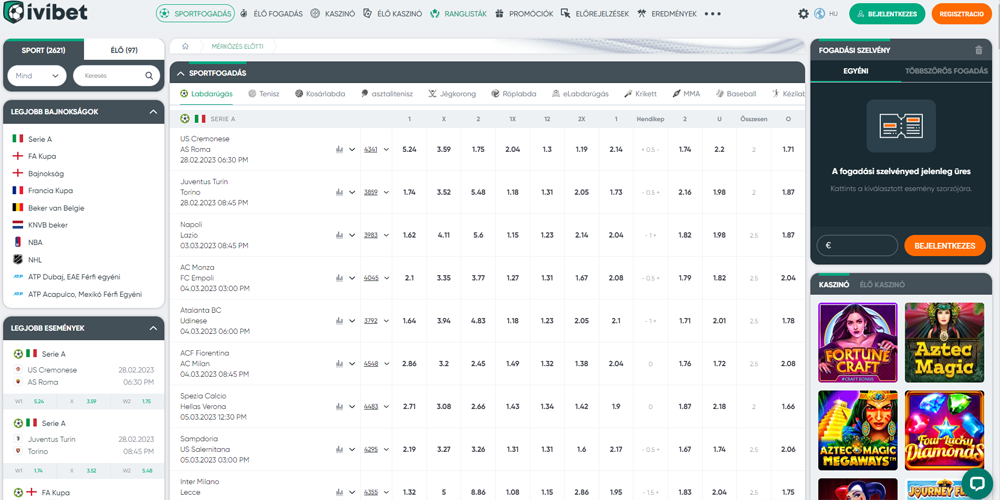This screenshot has width=1000, height=500.
Task: Open the Mind sport filter dropdown
Action: point(37,75)
